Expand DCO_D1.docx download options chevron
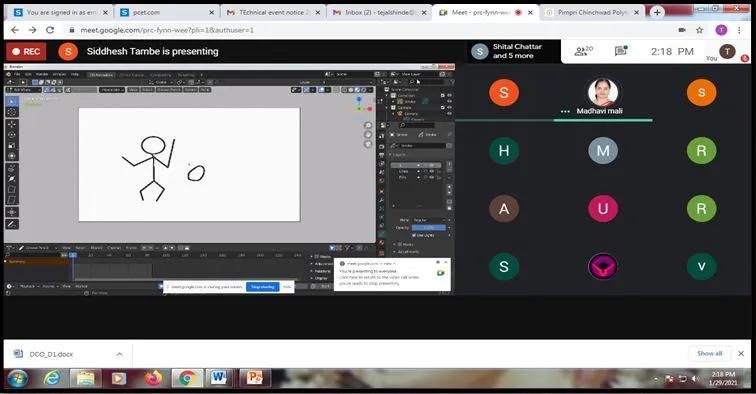Image resolution: width=756 pixels, height=394 pixels. pos(119,354)
